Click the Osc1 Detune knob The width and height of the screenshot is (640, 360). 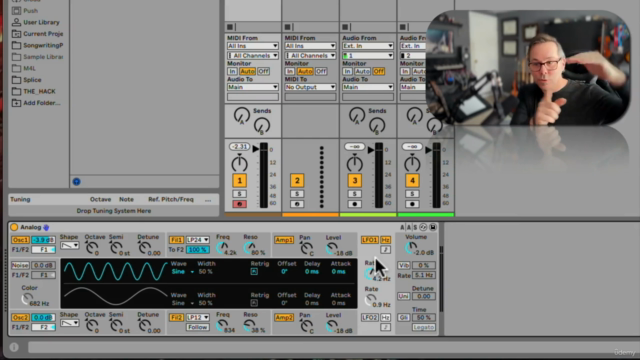(x=144, y=247)
